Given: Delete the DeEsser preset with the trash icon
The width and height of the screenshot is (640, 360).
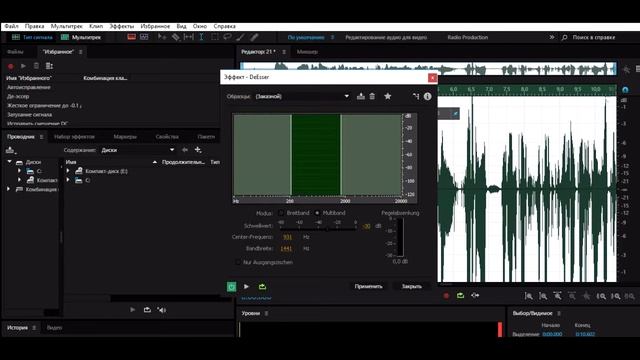Looking at the screenshot, I should (x=372, y=96).
